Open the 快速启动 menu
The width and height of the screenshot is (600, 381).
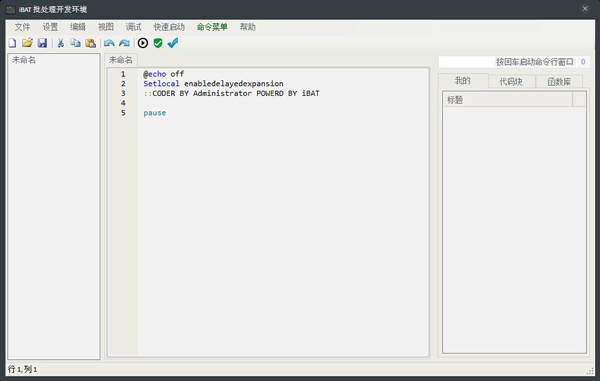[x=169, y=27]
